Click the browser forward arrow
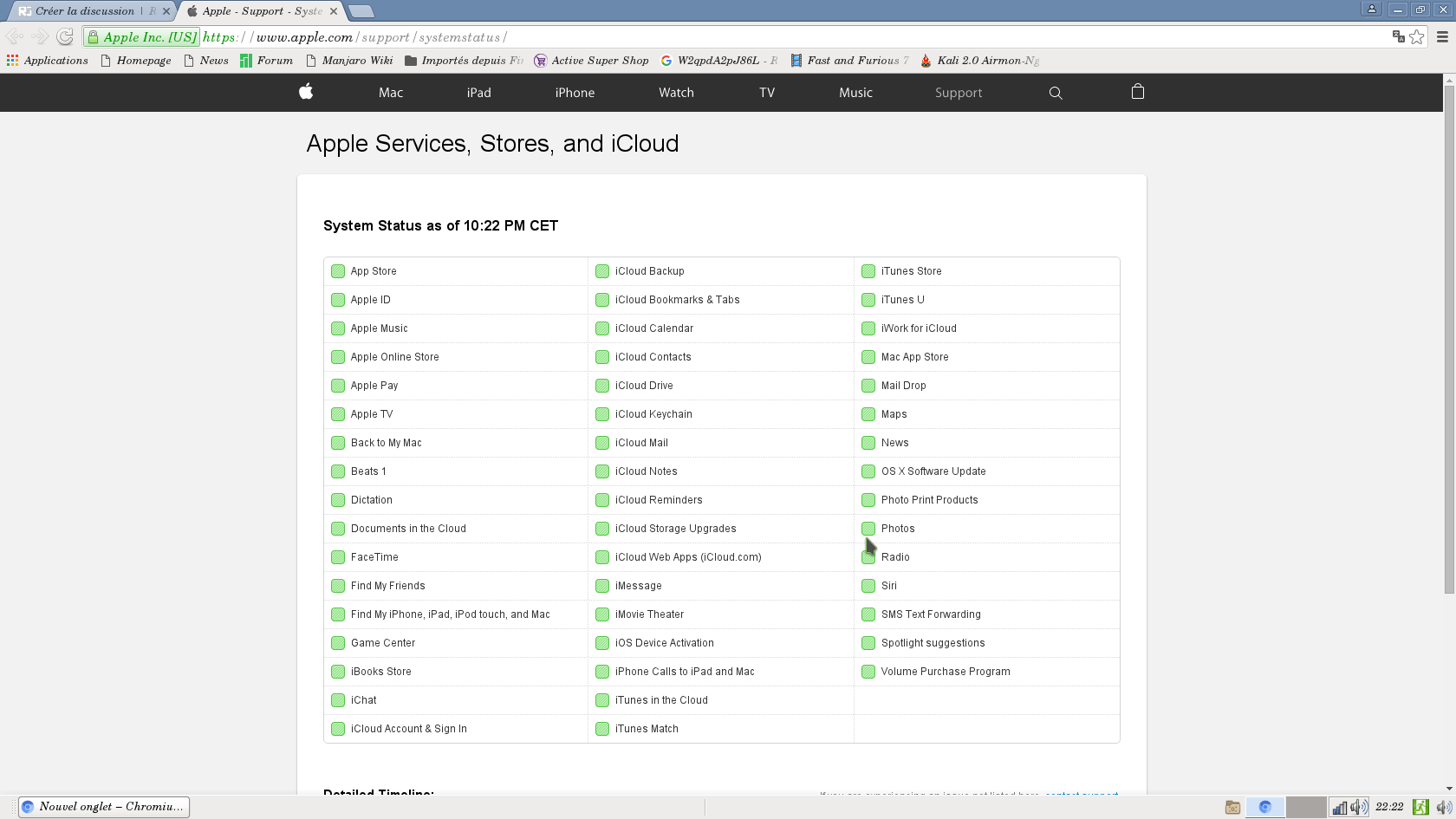Viewport: 1456px width, 819px height. tap(40, 36)
